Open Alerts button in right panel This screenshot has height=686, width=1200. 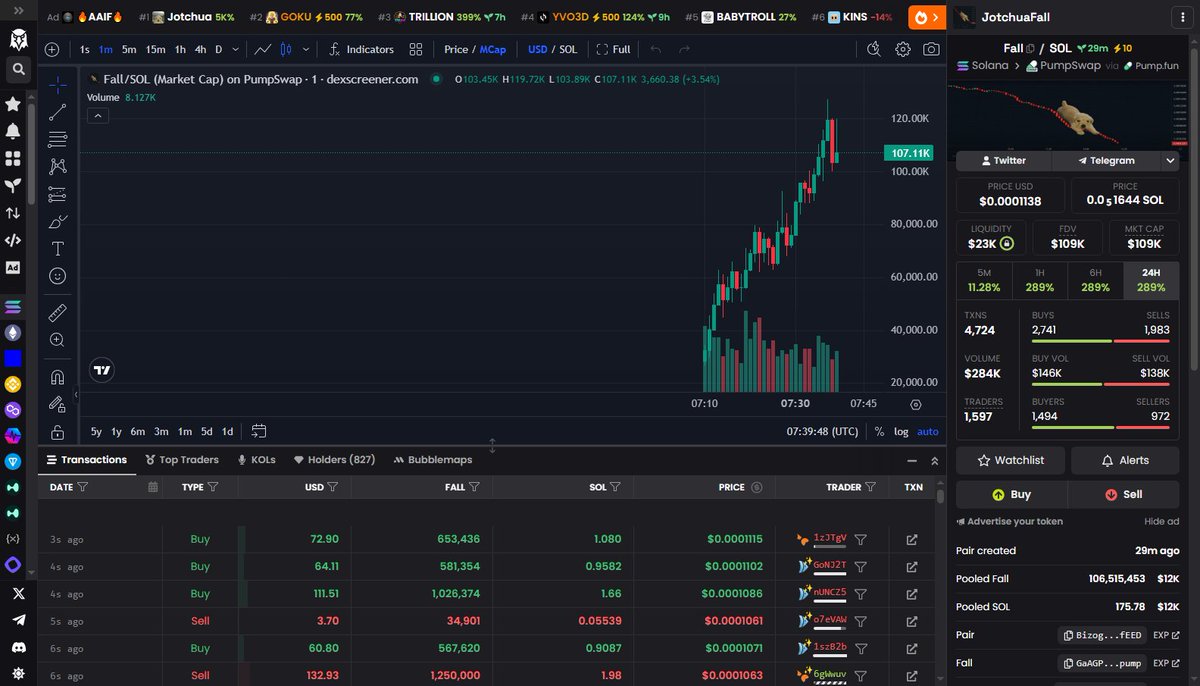(x=1125, y=460)
